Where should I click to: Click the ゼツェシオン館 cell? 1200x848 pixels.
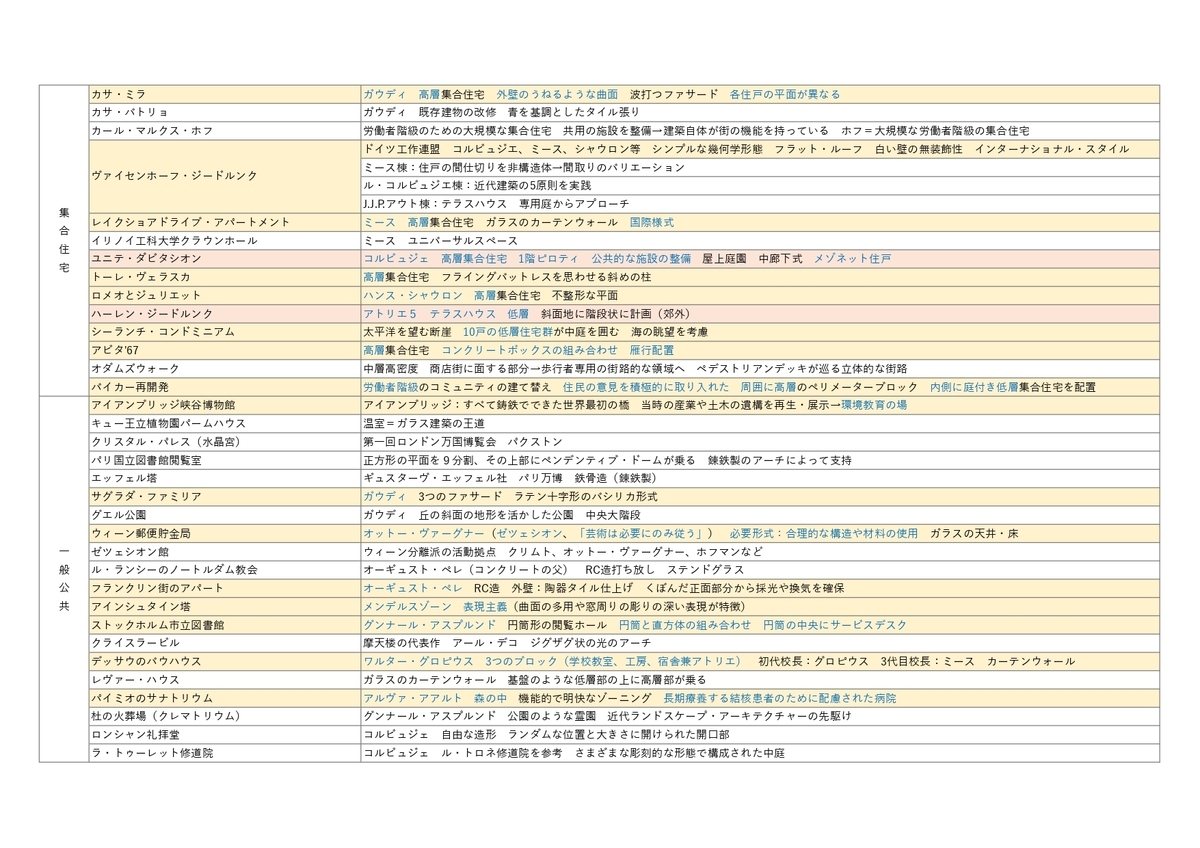224,551
